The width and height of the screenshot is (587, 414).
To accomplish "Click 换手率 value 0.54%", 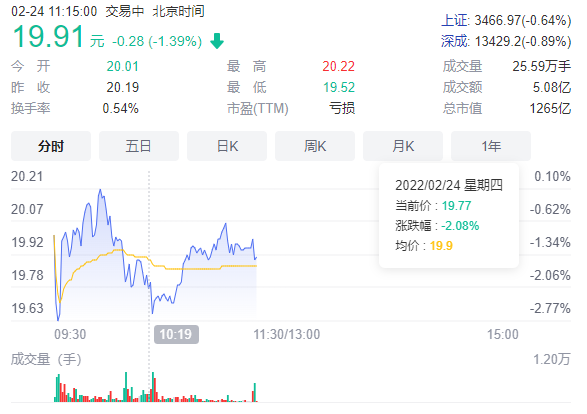I will point(121,109).
